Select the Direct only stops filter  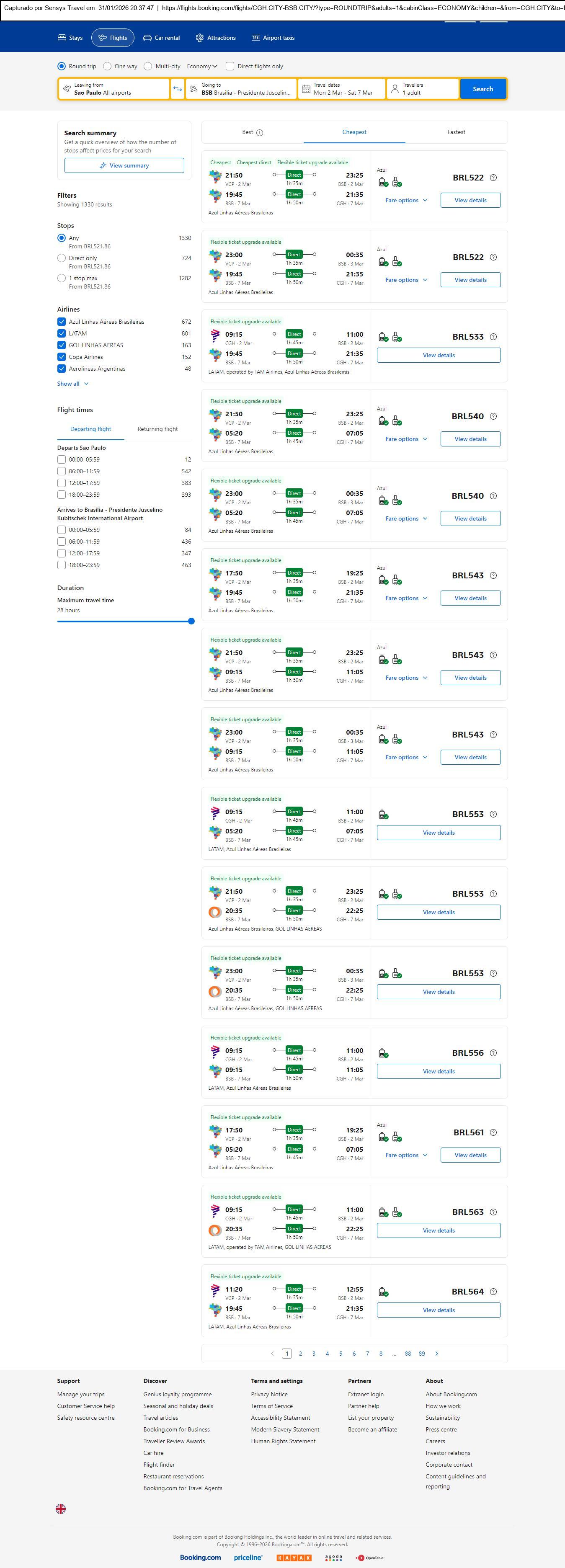pyautogui.click(x=62, y=258)
